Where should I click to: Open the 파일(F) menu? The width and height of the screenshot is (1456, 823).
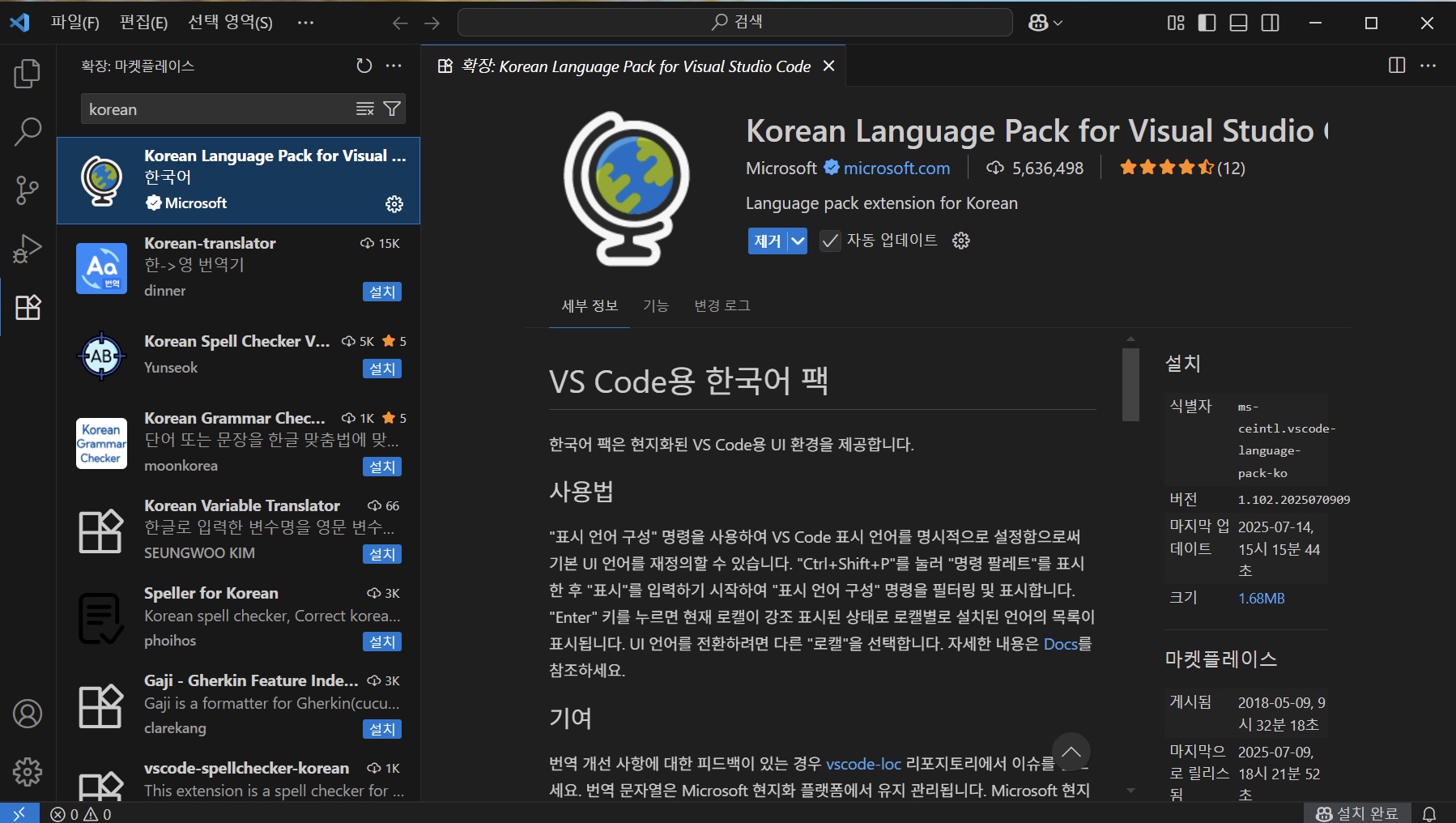pyautogui.click(x=75, y=23)
